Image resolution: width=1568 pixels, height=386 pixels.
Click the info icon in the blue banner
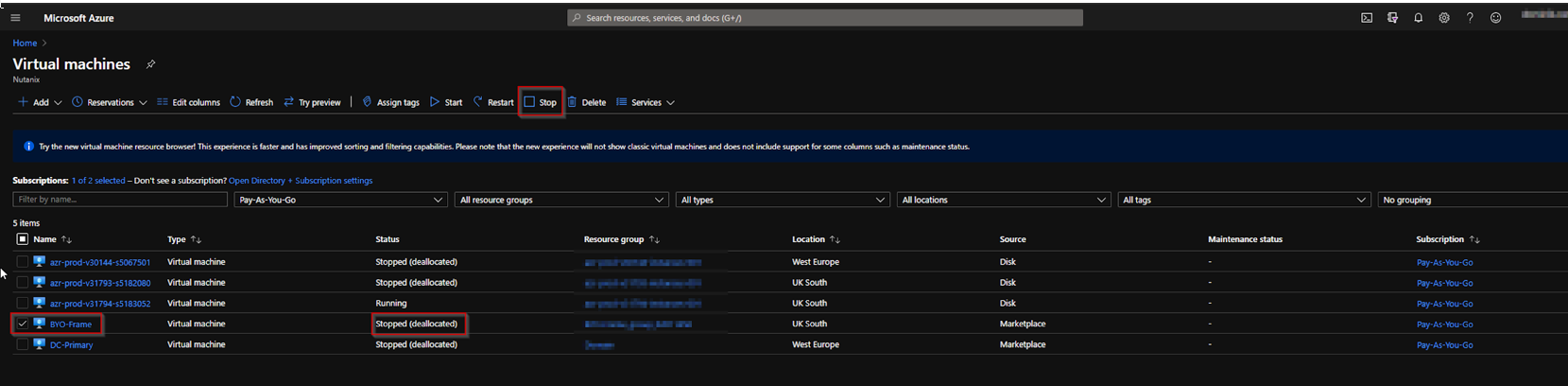pos(28,147)
